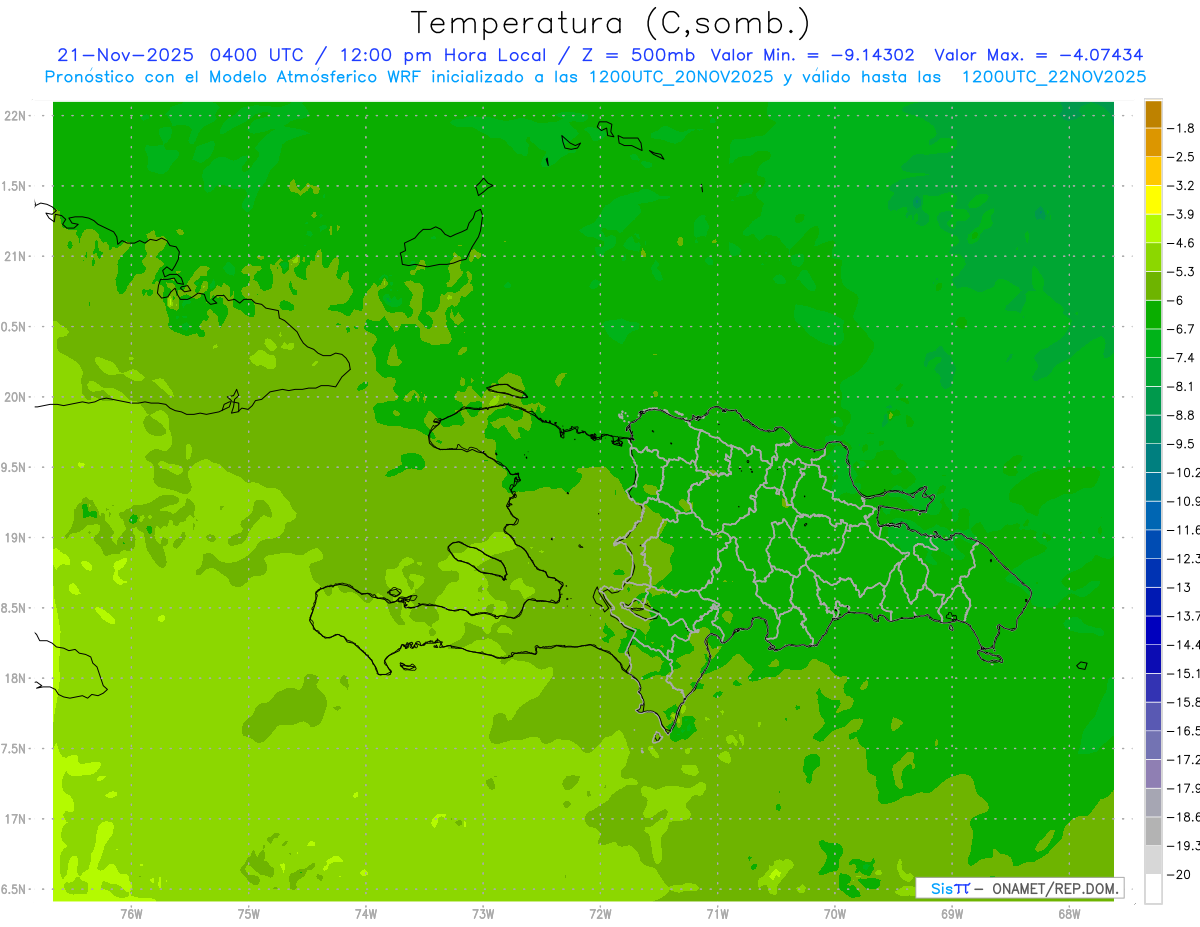The image size is (1200, 927).
Task: Click the 1200UTC_20NOV2025 initialization time text
Action: pyautogui.click(x=680, y=77)
